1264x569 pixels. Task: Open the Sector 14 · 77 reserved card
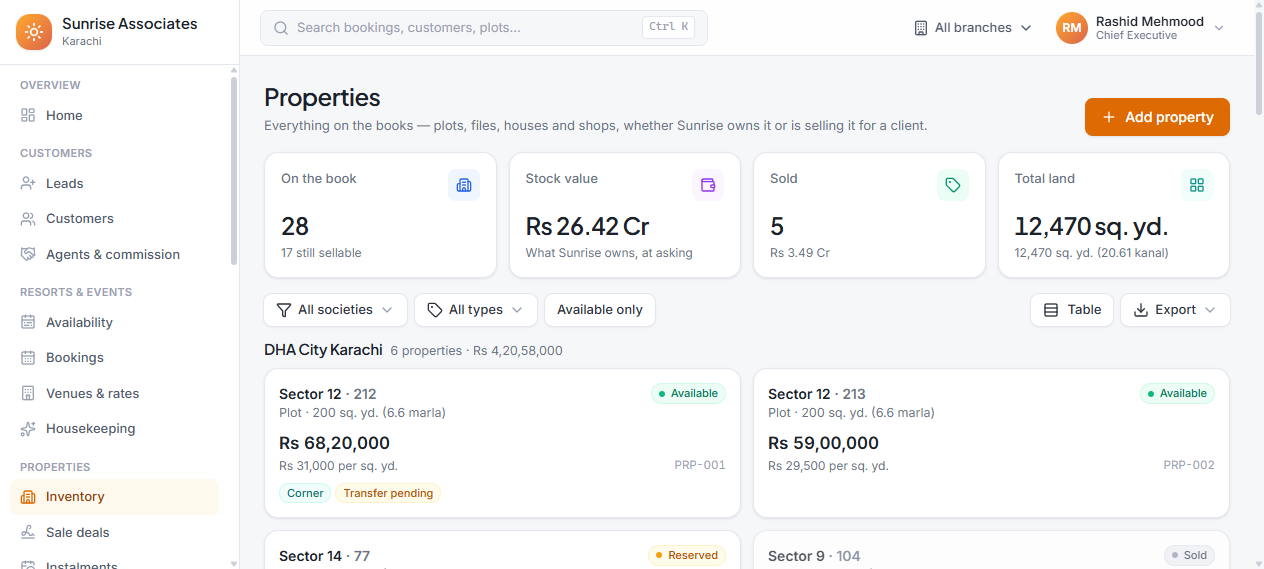(502, 550)
